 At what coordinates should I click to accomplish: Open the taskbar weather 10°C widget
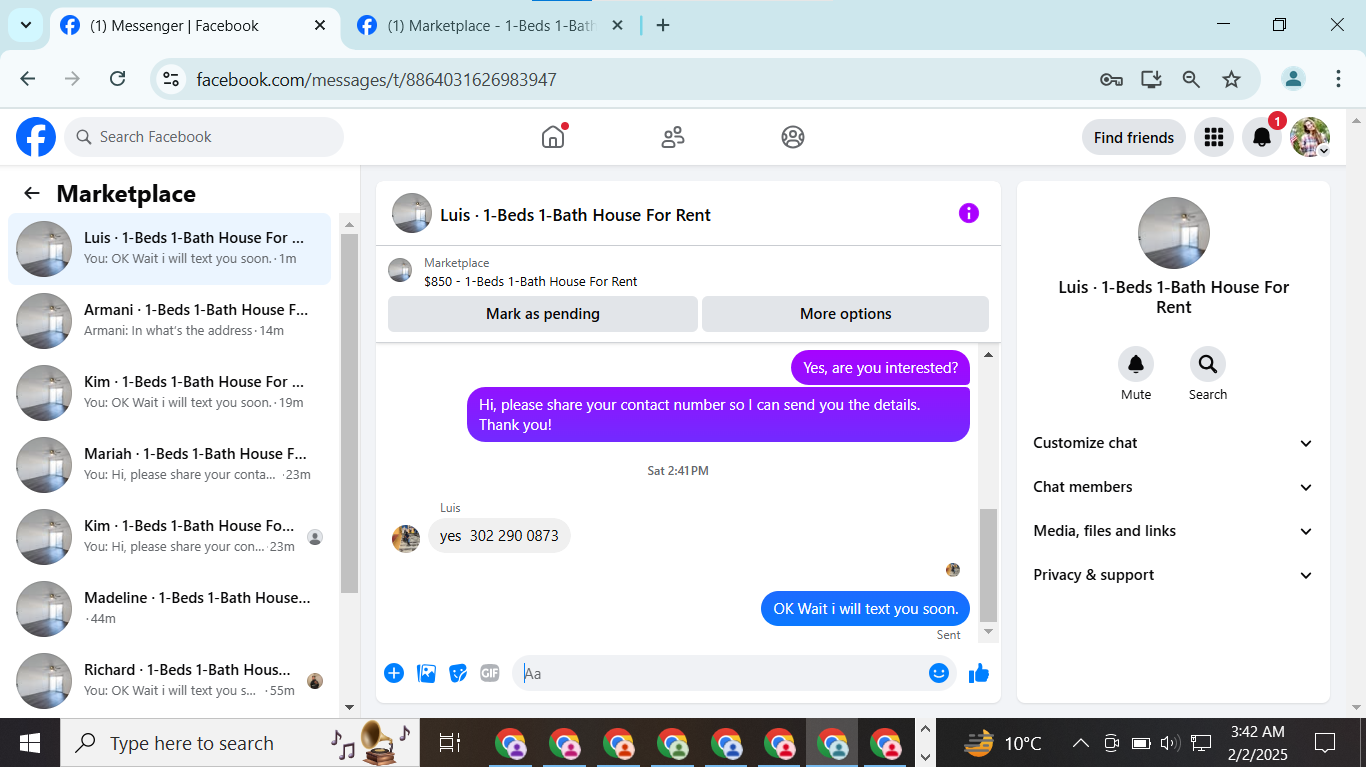tap(1003, 743)
